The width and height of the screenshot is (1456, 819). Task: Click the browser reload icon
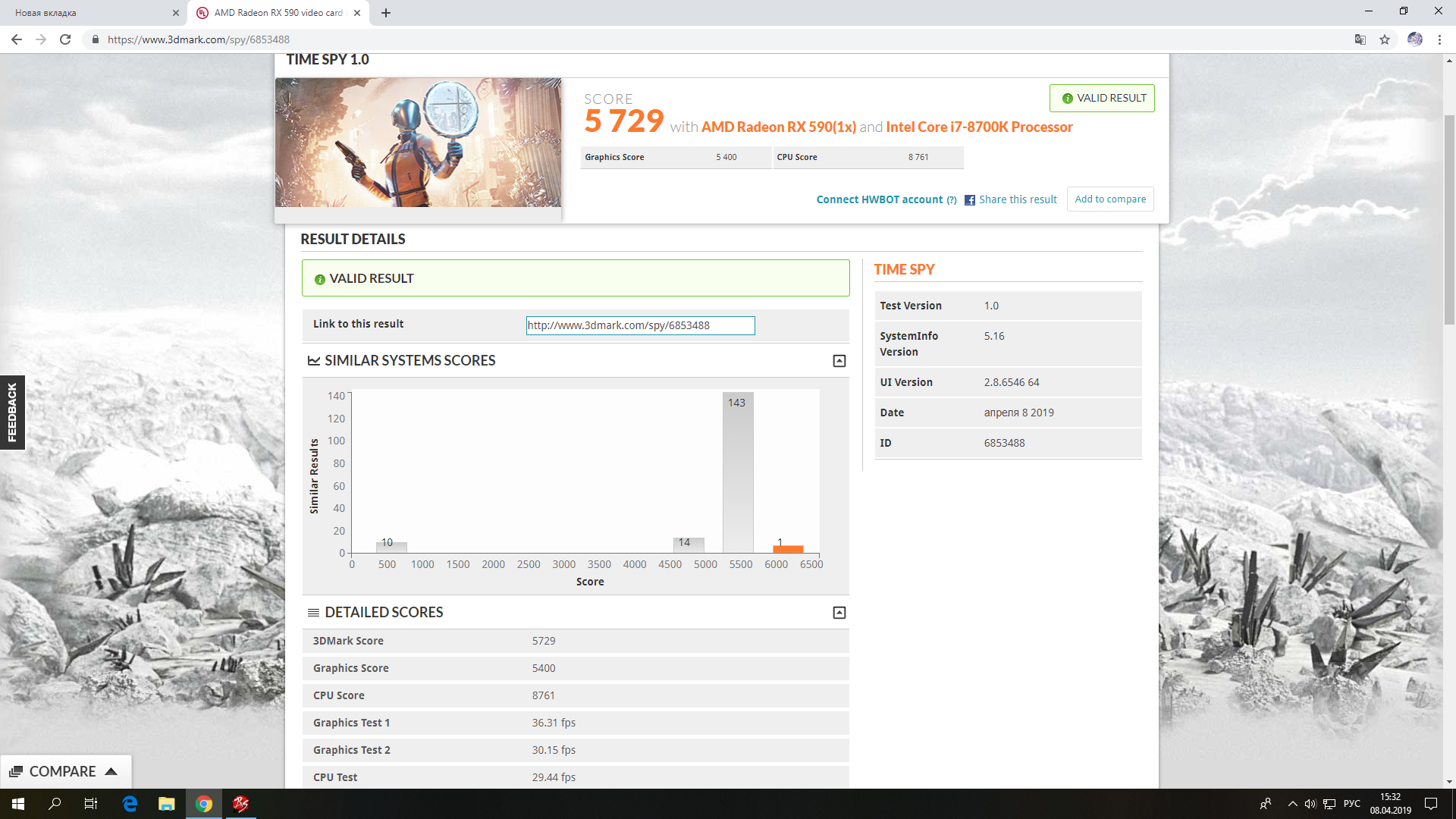tap(65, 39)
